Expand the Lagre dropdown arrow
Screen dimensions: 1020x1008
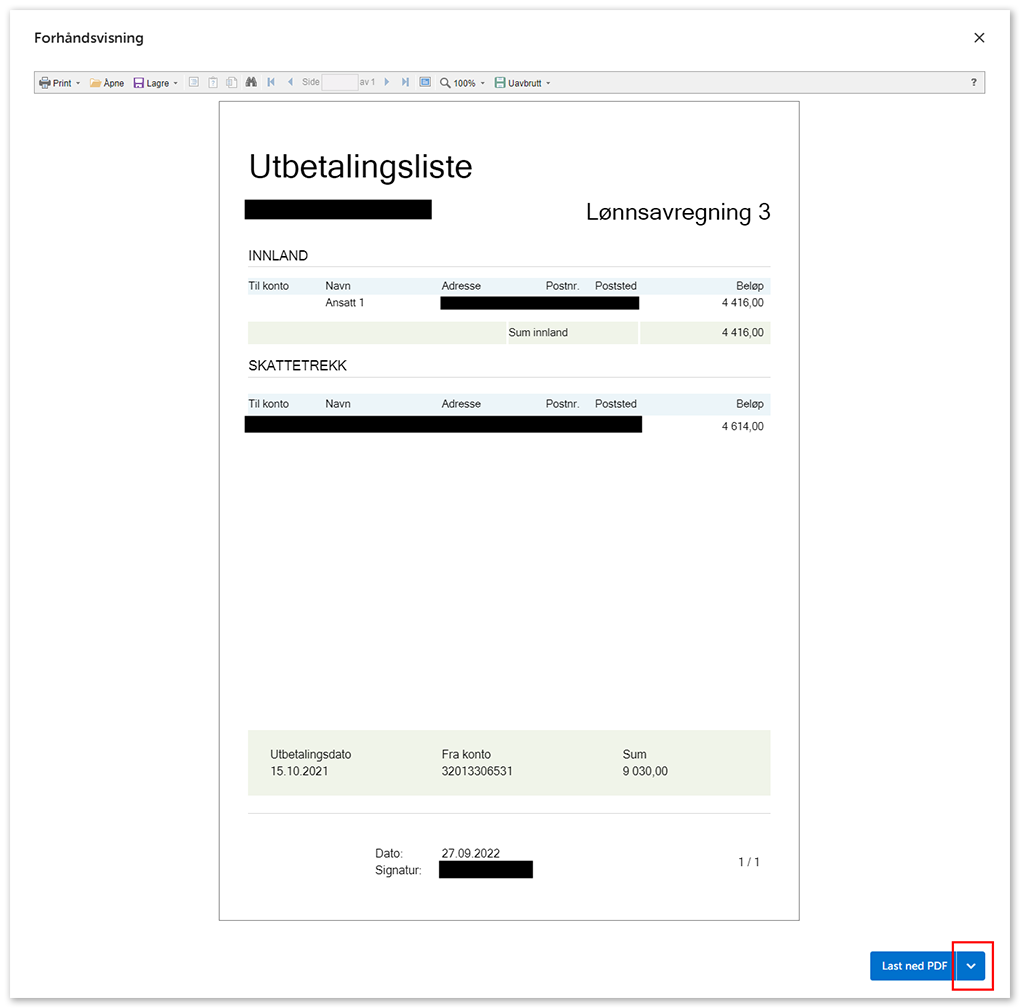click(176, 83)
